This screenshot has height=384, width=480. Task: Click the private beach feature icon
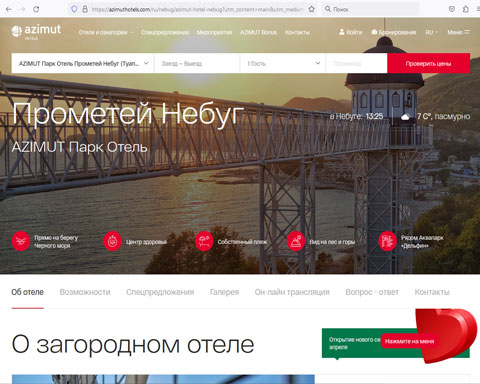[204, 241]
